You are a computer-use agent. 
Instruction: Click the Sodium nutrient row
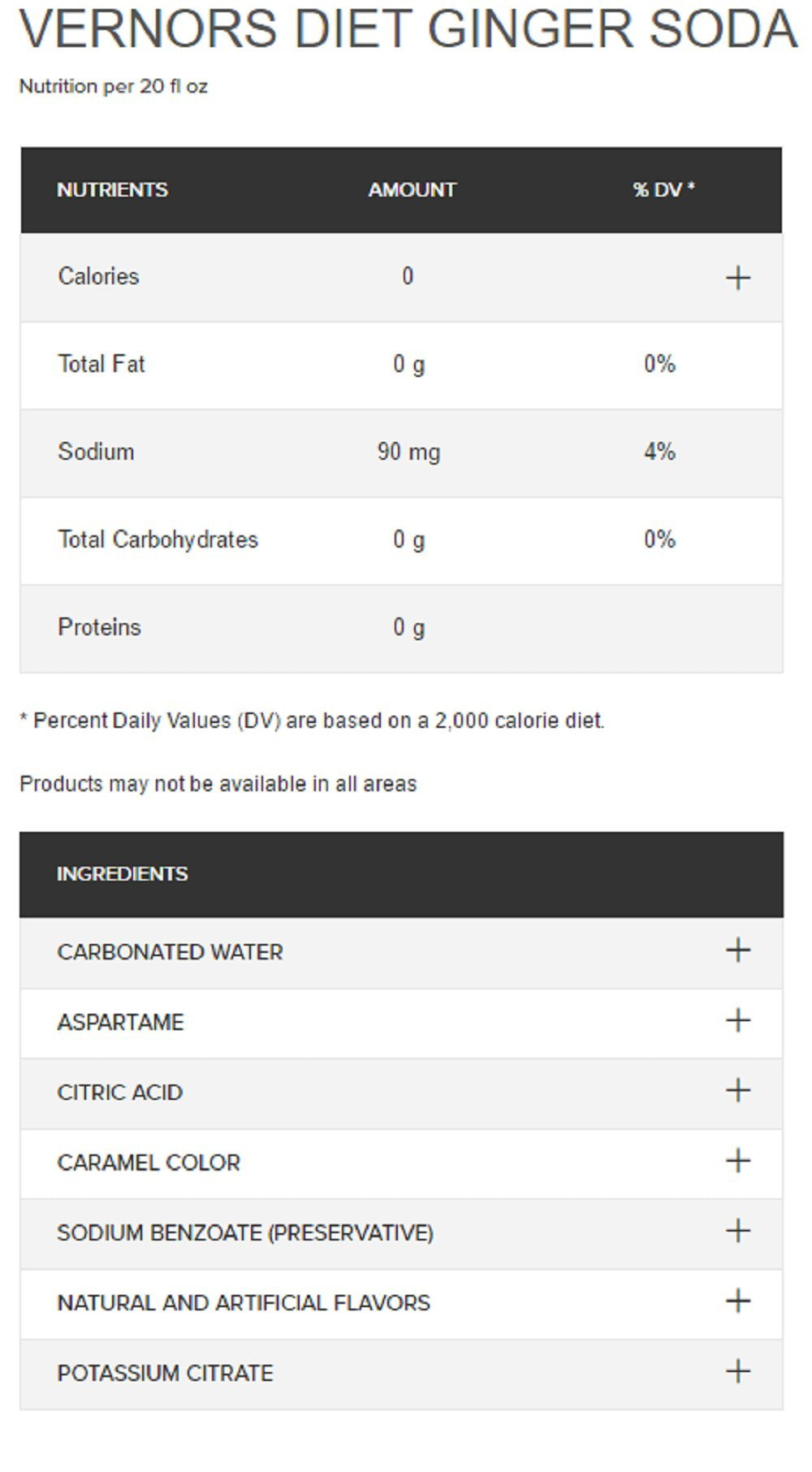(x=401, y=452)
